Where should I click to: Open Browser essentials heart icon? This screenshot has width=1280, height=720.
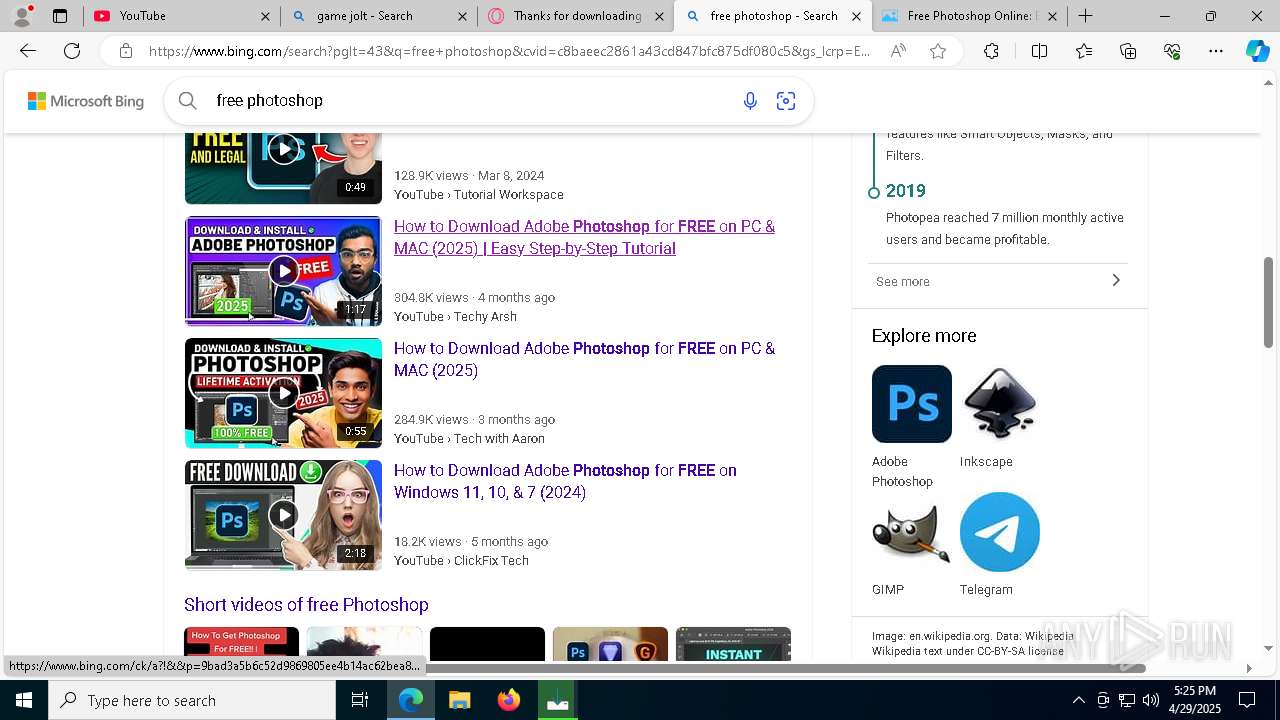click(x=1172, y=51)
